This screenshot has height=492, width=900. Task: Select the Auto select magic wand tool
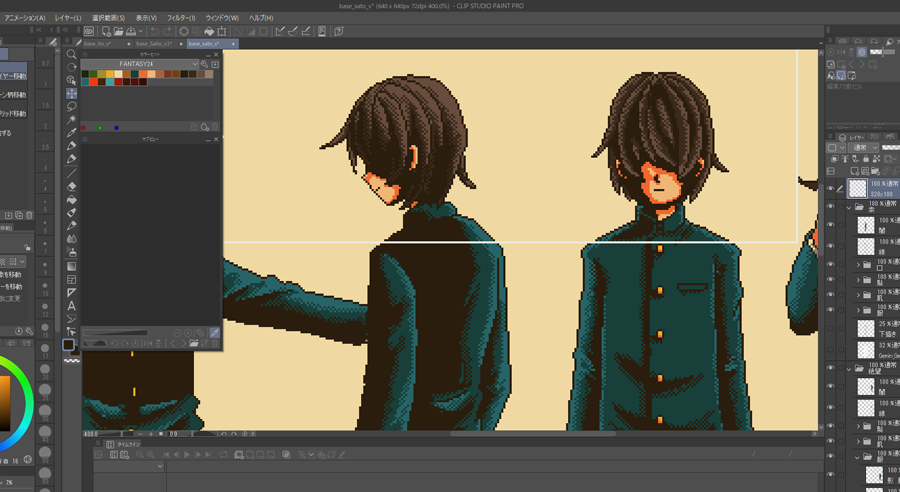[71, 119]
